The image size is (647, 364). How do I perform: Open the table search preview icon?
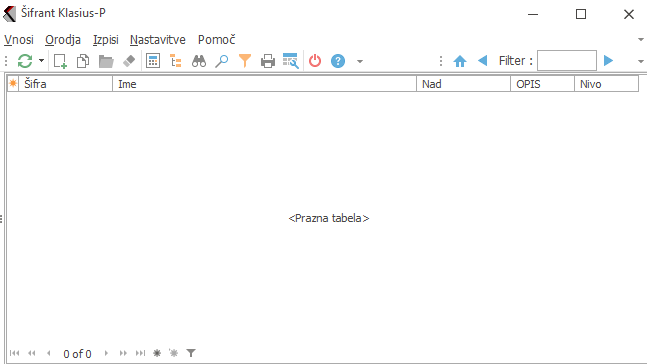(x=290, y=61)
